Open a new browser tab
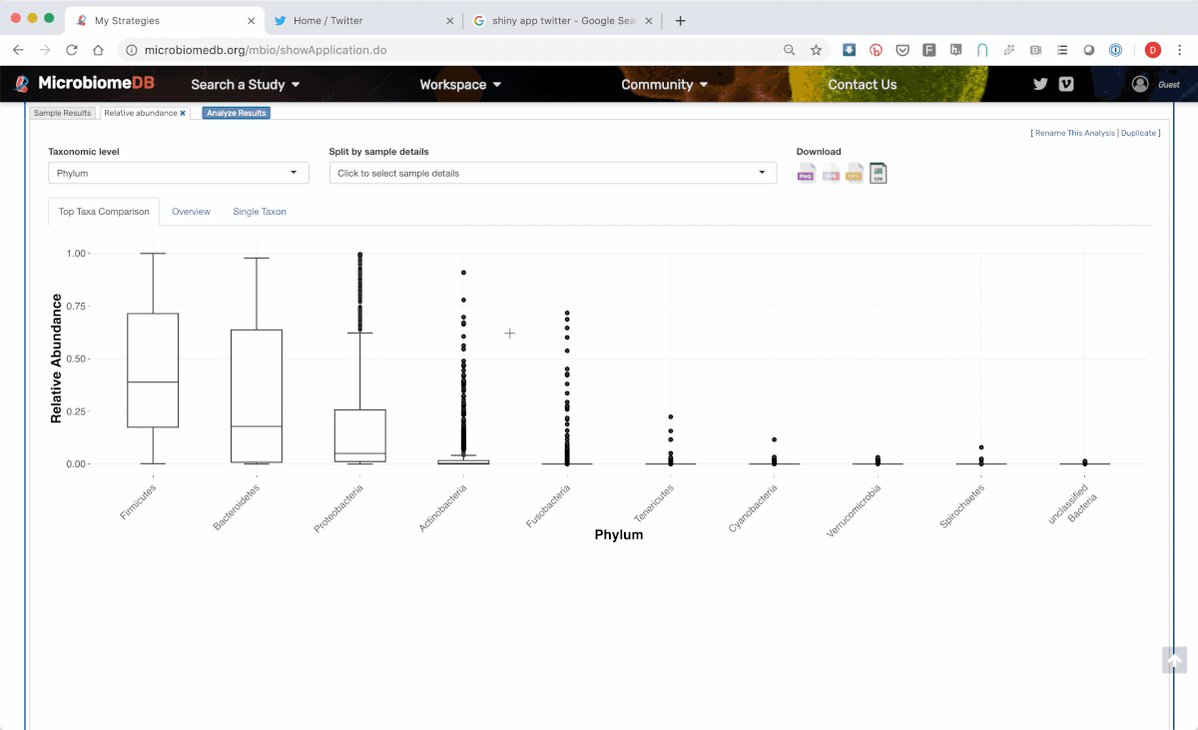 pos(680,21)
